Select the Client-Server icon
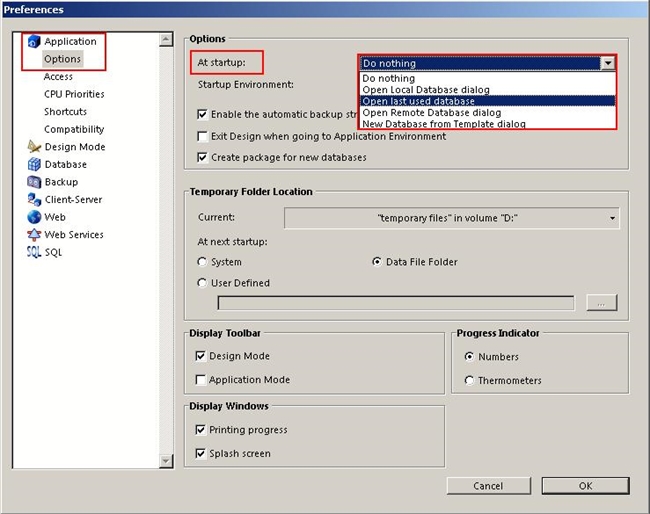This screenshot has width=650, height=514. 34,200
